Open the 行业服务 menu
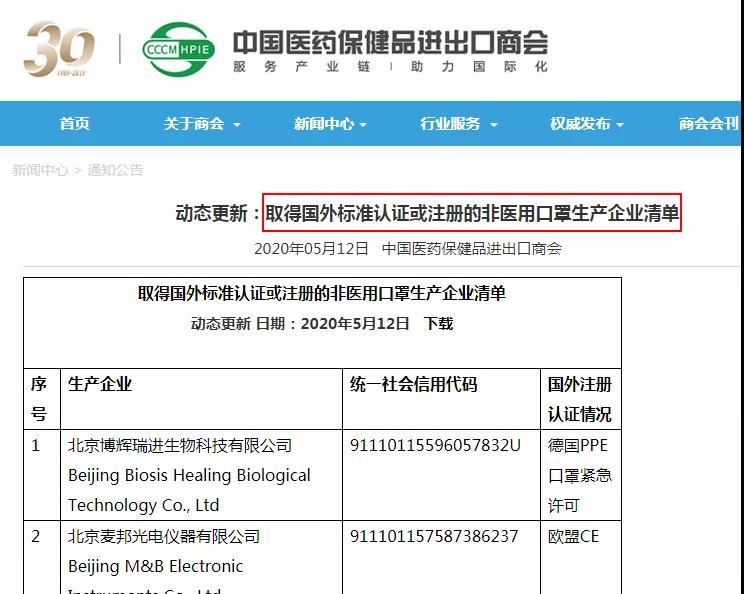Viewport: 744px width, 594px height. point(450,124)
